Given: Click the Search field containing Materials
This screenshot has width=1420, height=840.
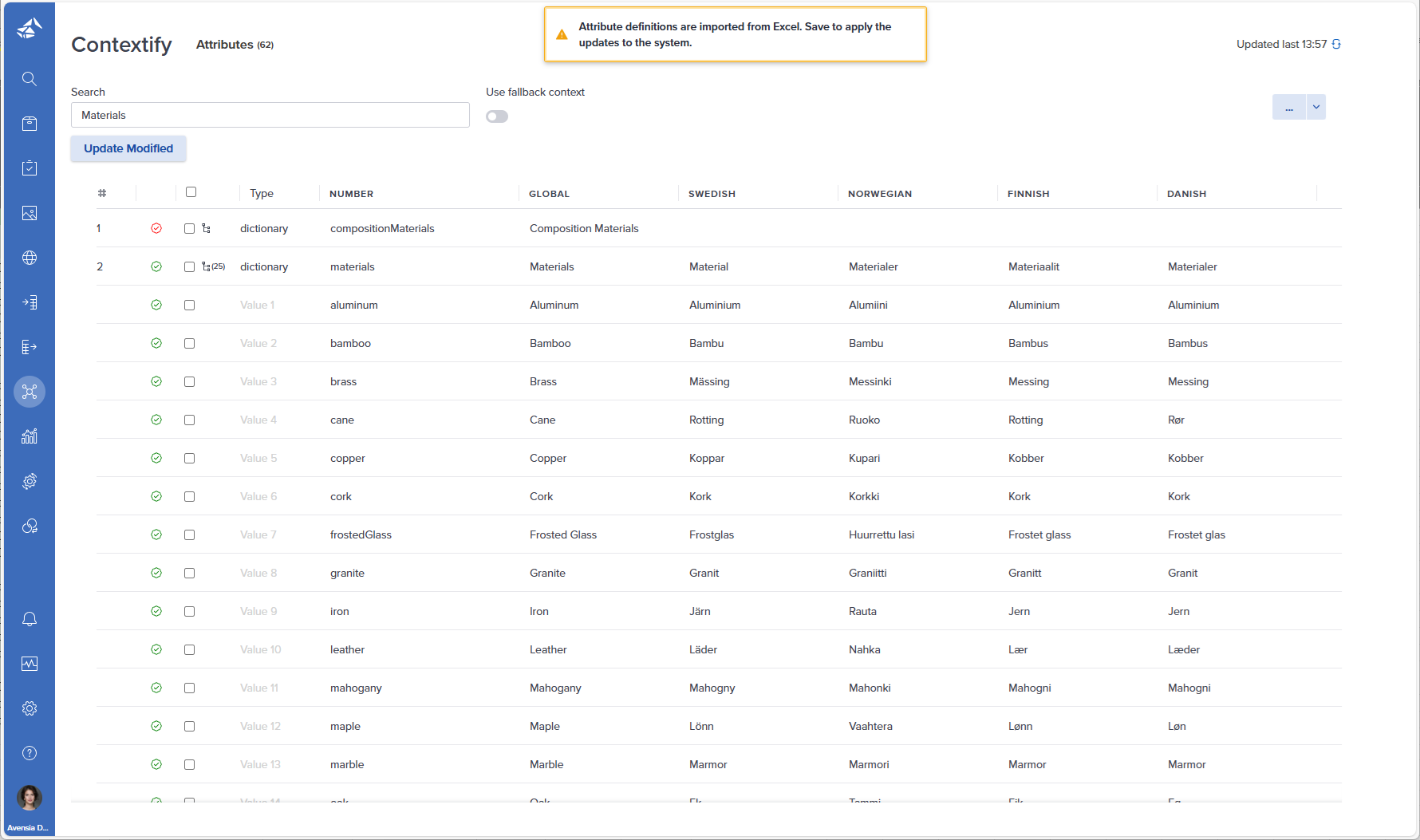Looking at the screenshot, I should click(270, 115).
